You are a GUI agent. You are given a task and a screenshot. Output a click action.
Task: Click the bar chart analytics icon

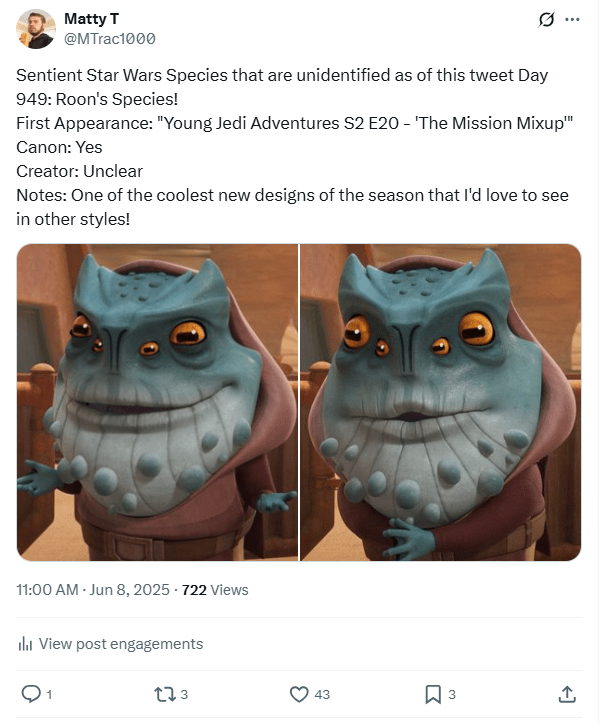(25, 644)
